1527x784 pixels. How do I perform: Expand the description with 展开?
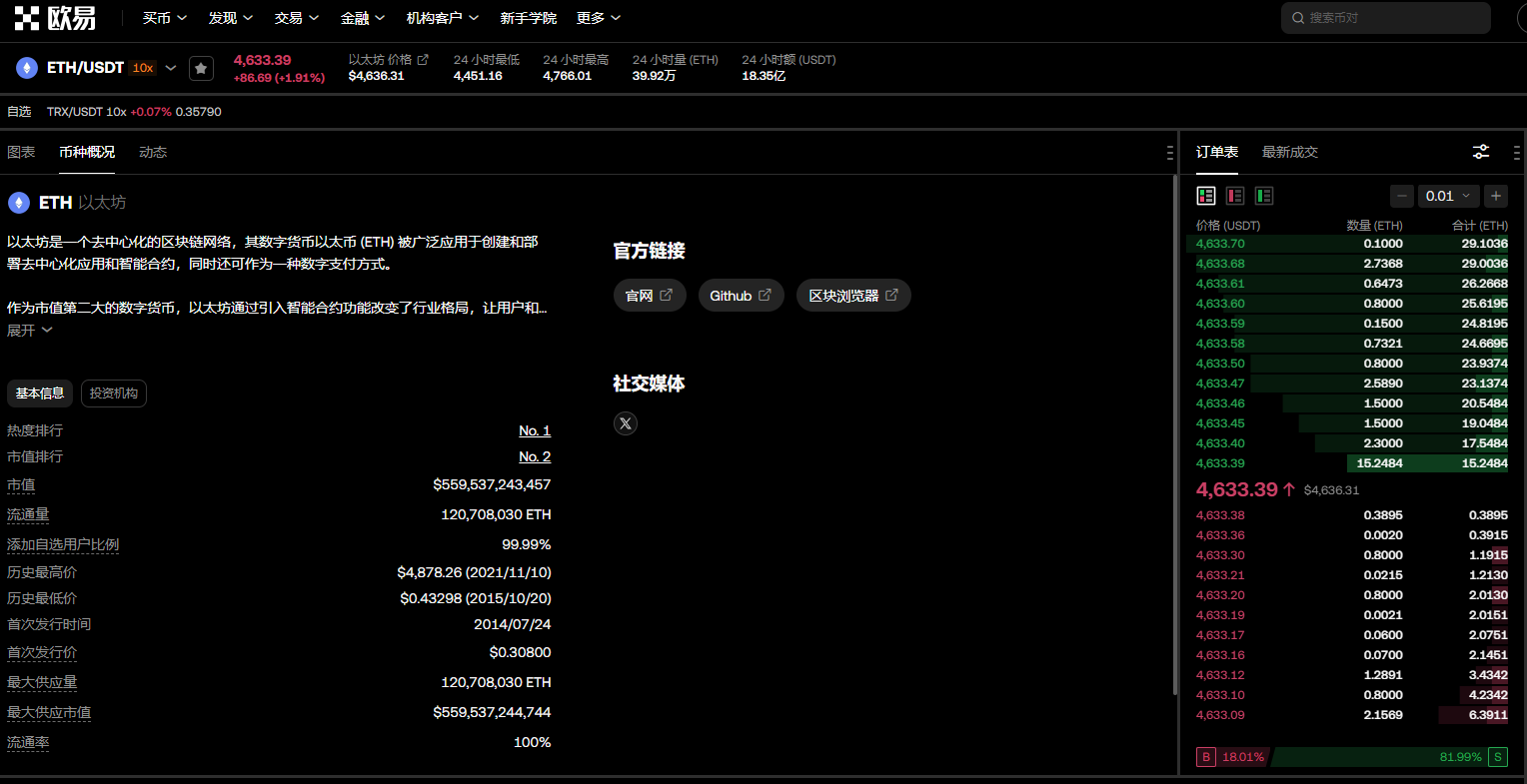[29, 331]
